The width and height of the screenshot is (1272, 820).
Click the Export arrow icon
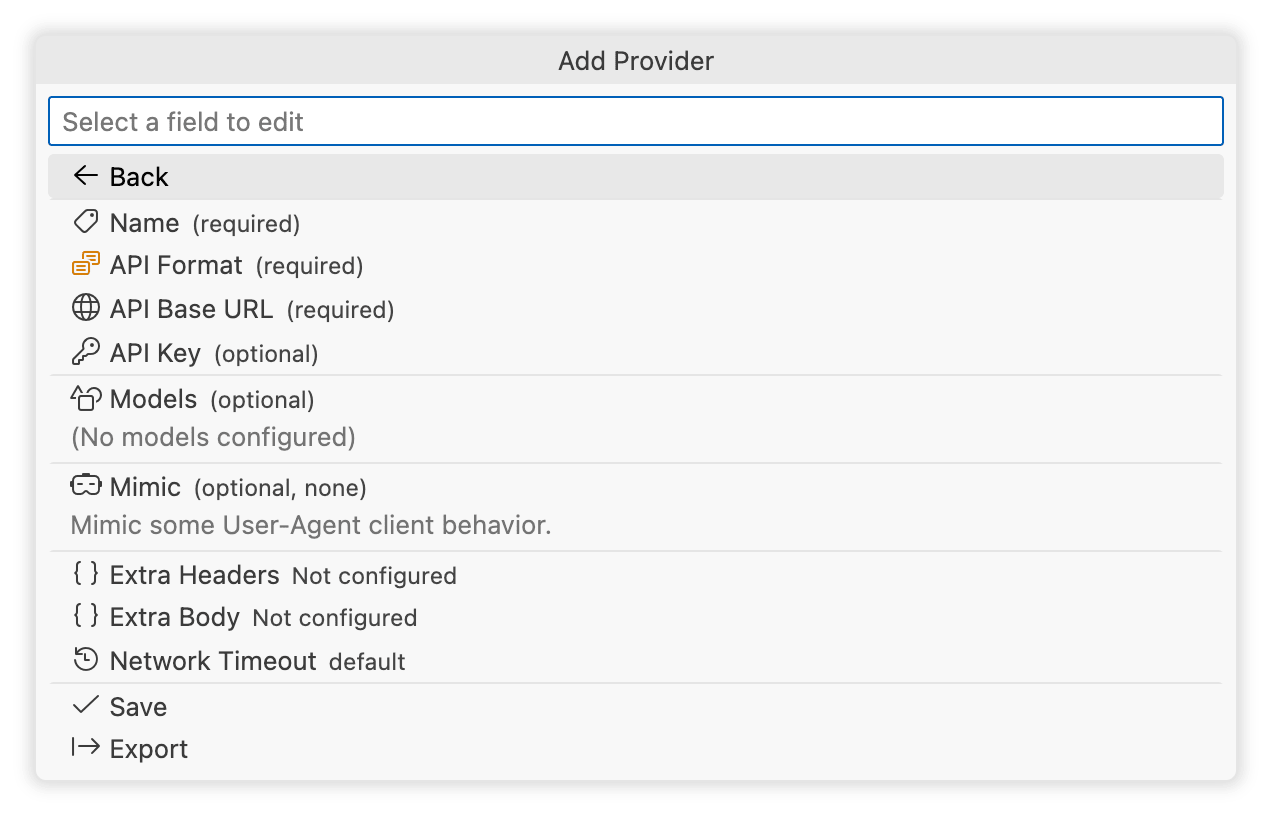coord(86,748)
